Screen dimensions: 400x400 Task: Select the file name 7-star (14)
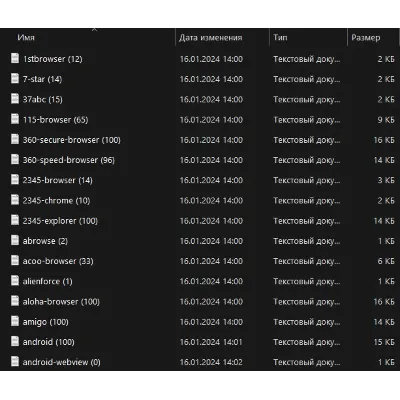pos(42,79)
